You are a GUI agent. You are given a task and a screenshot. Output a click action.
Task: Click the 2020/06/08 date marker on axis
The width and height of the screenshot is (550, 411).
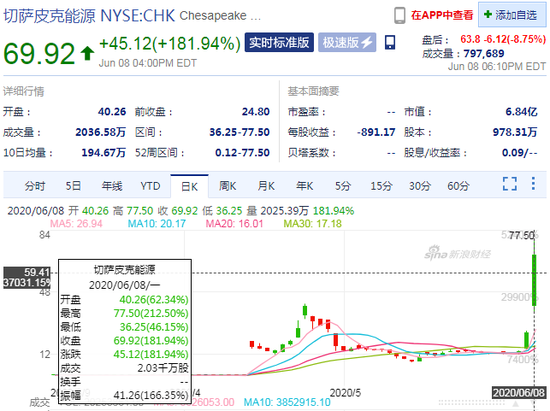[519, 392]
